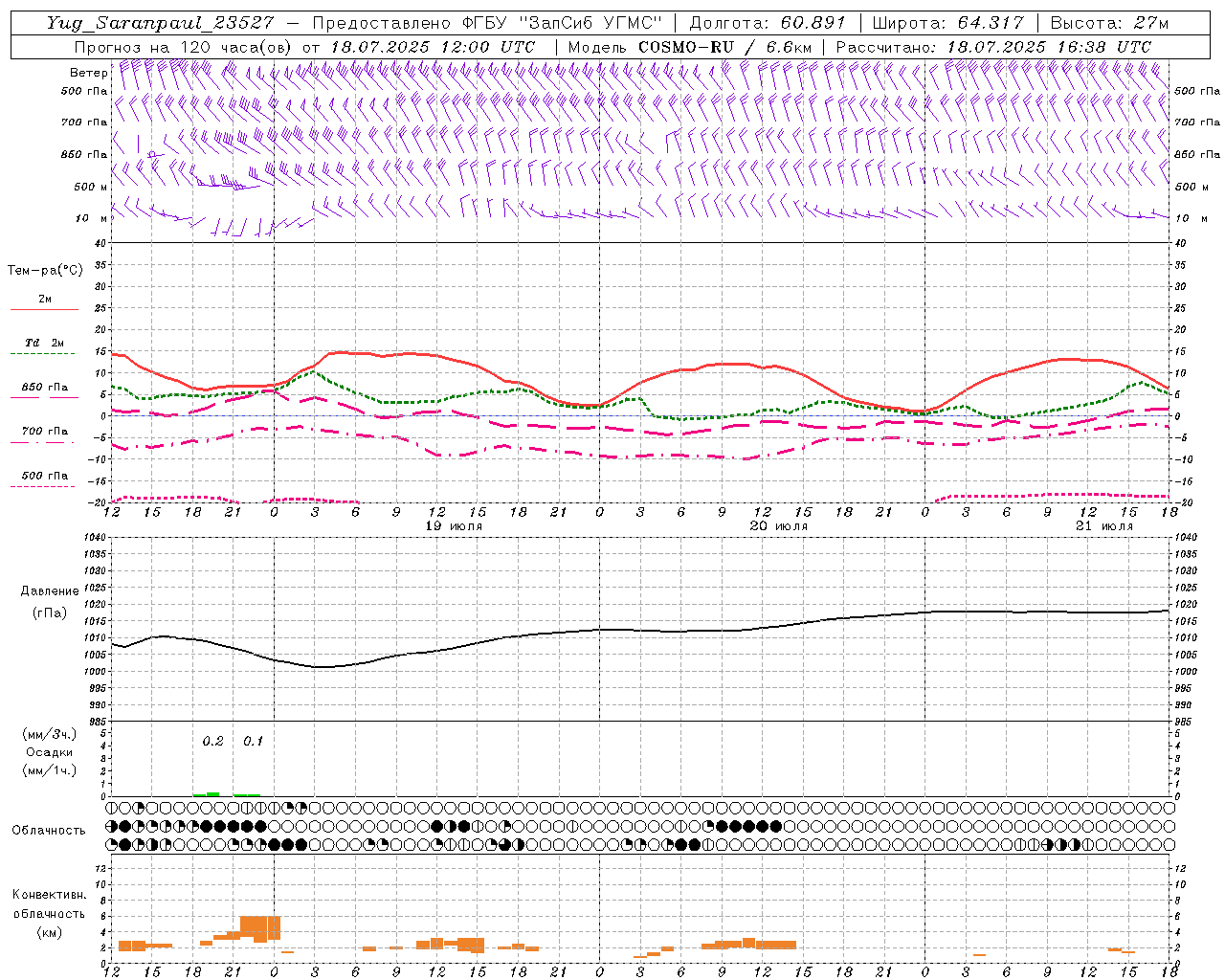Click the Осадки precipitation label
Viewport: 1225px width, 980px height.
(49, 752)
